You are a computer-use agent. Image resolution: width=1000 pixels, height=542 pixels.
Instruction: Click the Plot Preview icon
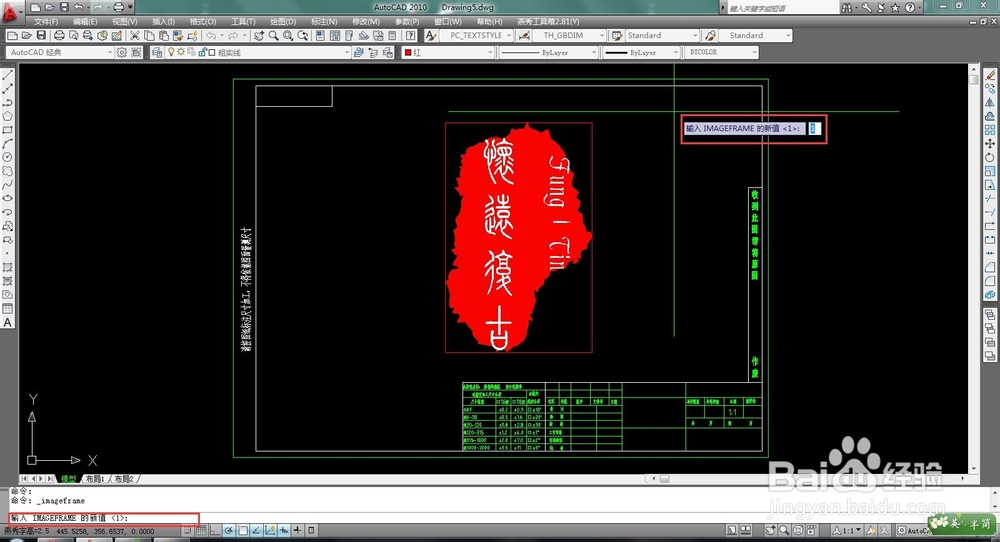73,36
